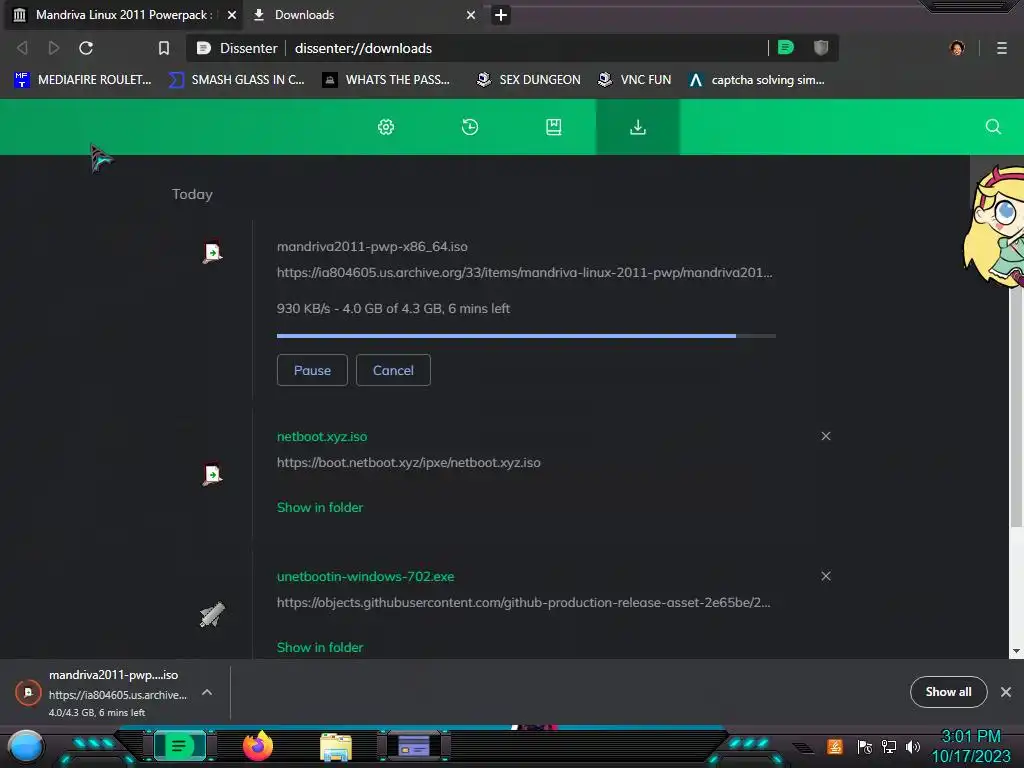Close the Downloads browser tab
The width and height of the screenshot is (1024, 768).
point(471,14)
